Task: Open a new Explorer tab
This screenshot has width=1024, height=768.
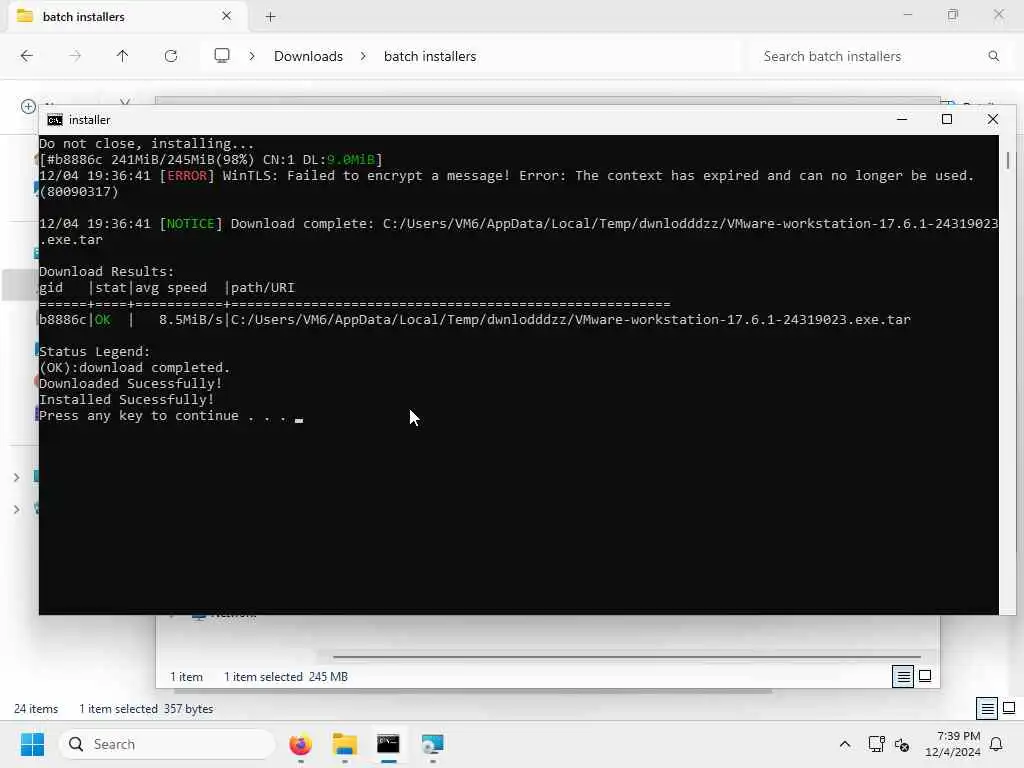Action: pyautogui.click(x=270, y=17)
